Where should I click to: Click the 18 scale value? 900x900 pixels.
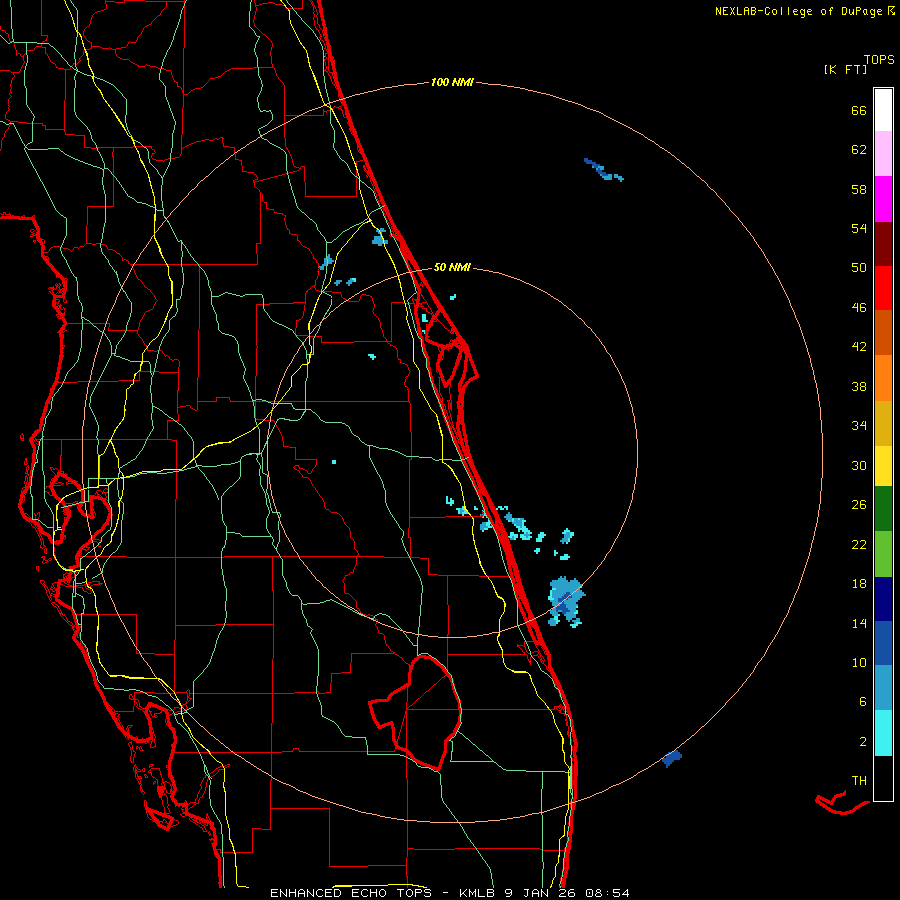(859, 584)
